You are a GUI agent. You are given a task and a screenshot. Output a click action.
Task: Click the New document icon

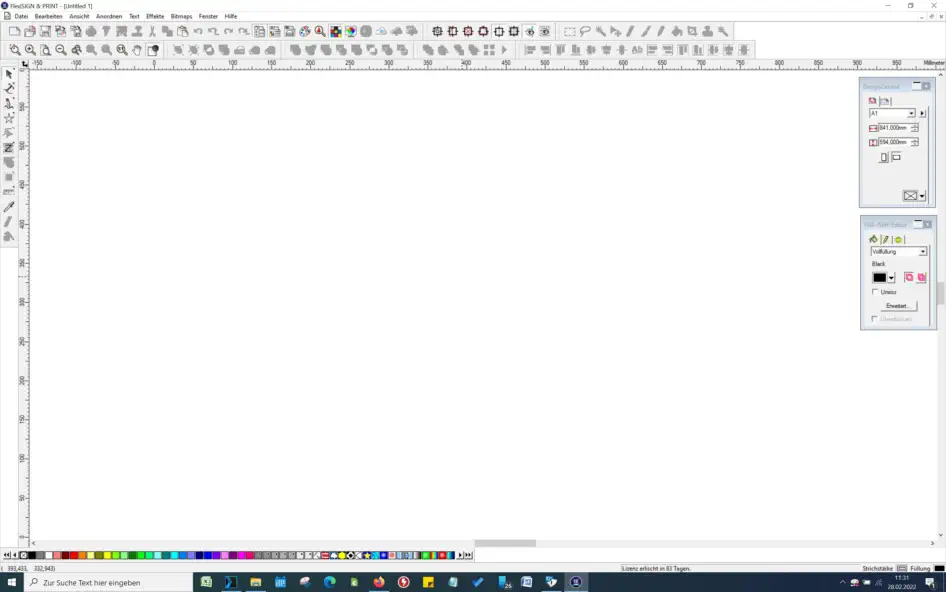click(14, 32)
